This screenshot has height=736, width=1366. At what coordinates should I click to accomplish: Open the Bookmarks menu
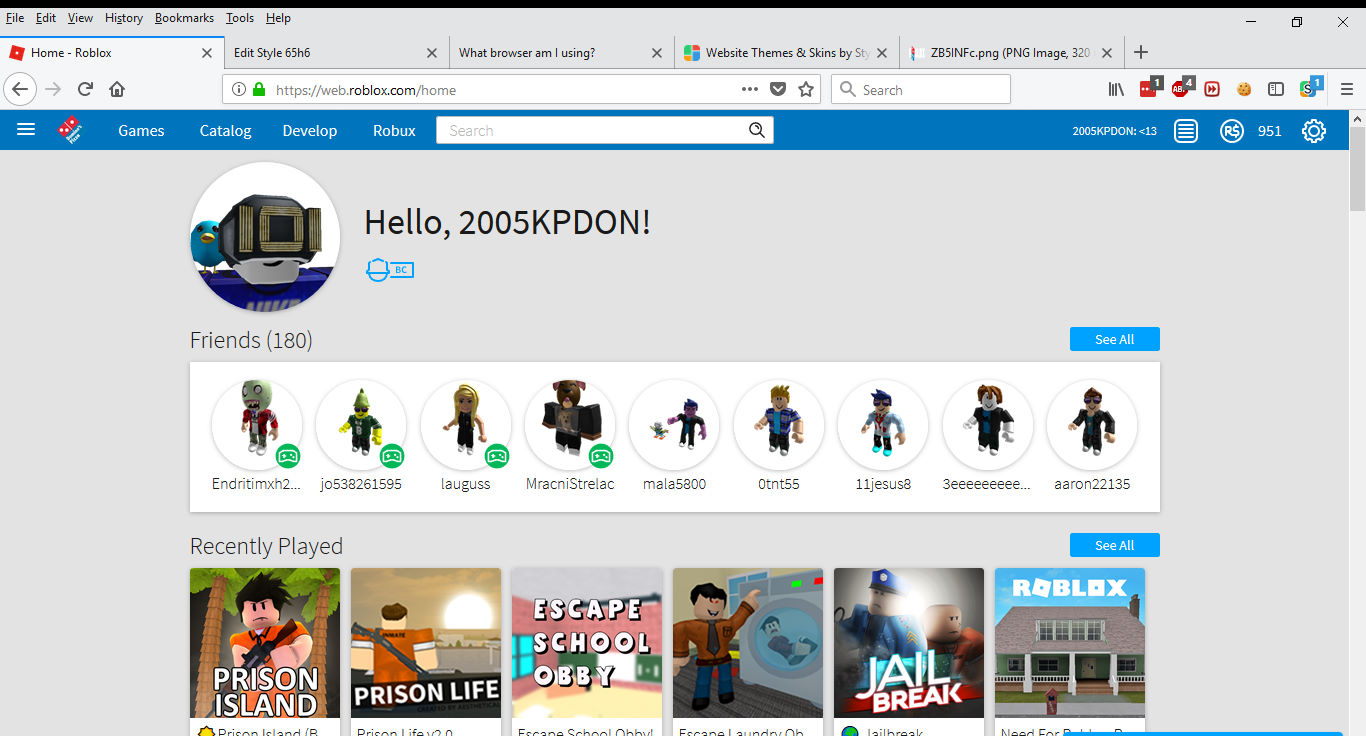click(184, 18)
